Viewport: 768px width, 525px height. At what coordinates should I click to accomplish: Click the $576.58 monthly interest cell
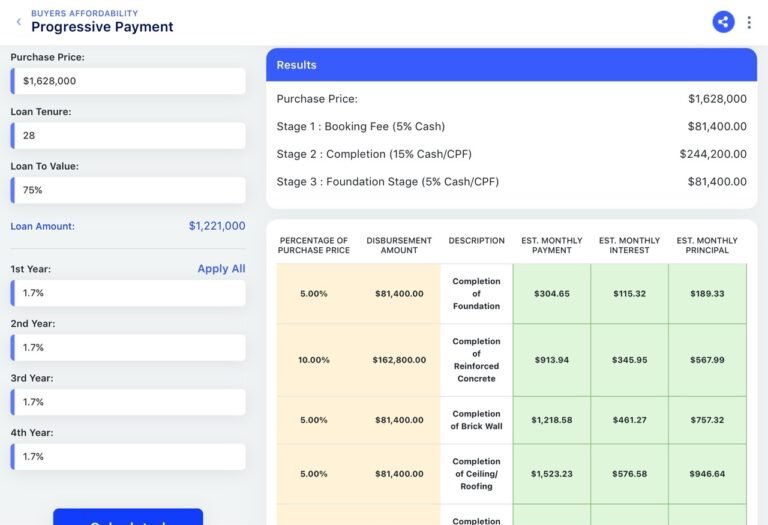click(x=629, y=474)
